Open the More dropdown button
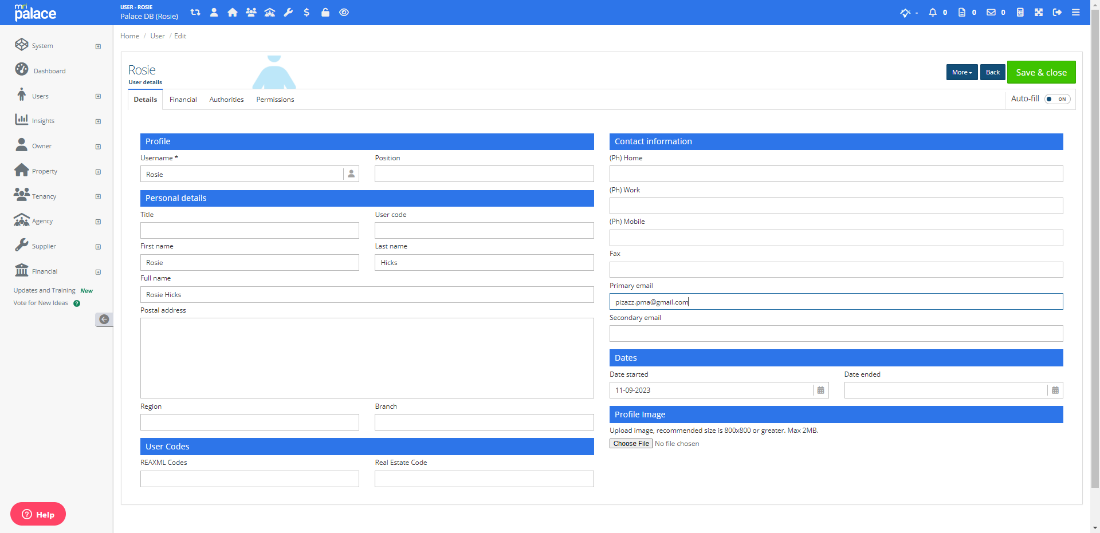This screenshot has width=1100, height=533. pyautogui.click(x=961, y=72)
